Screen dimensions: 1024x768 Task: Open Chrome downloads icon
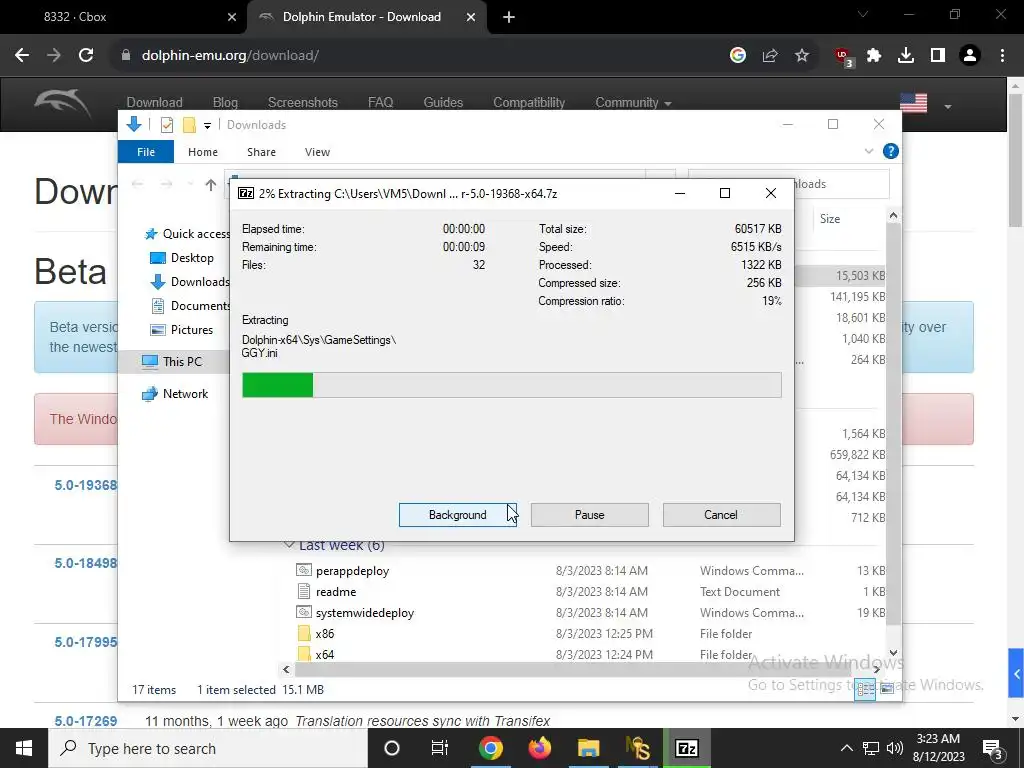906,56
